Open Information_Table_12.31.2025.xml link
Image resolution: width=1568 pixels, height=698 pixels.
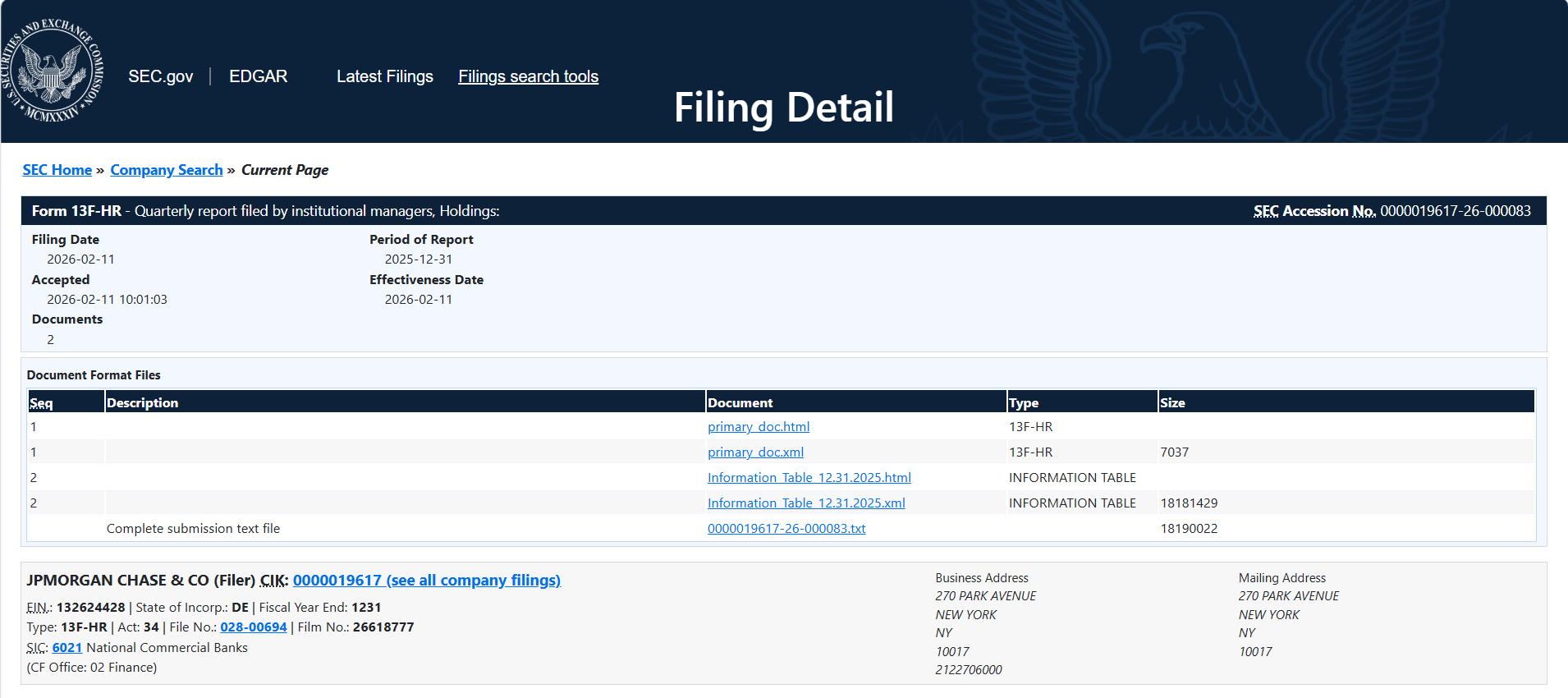pos(806,503)
